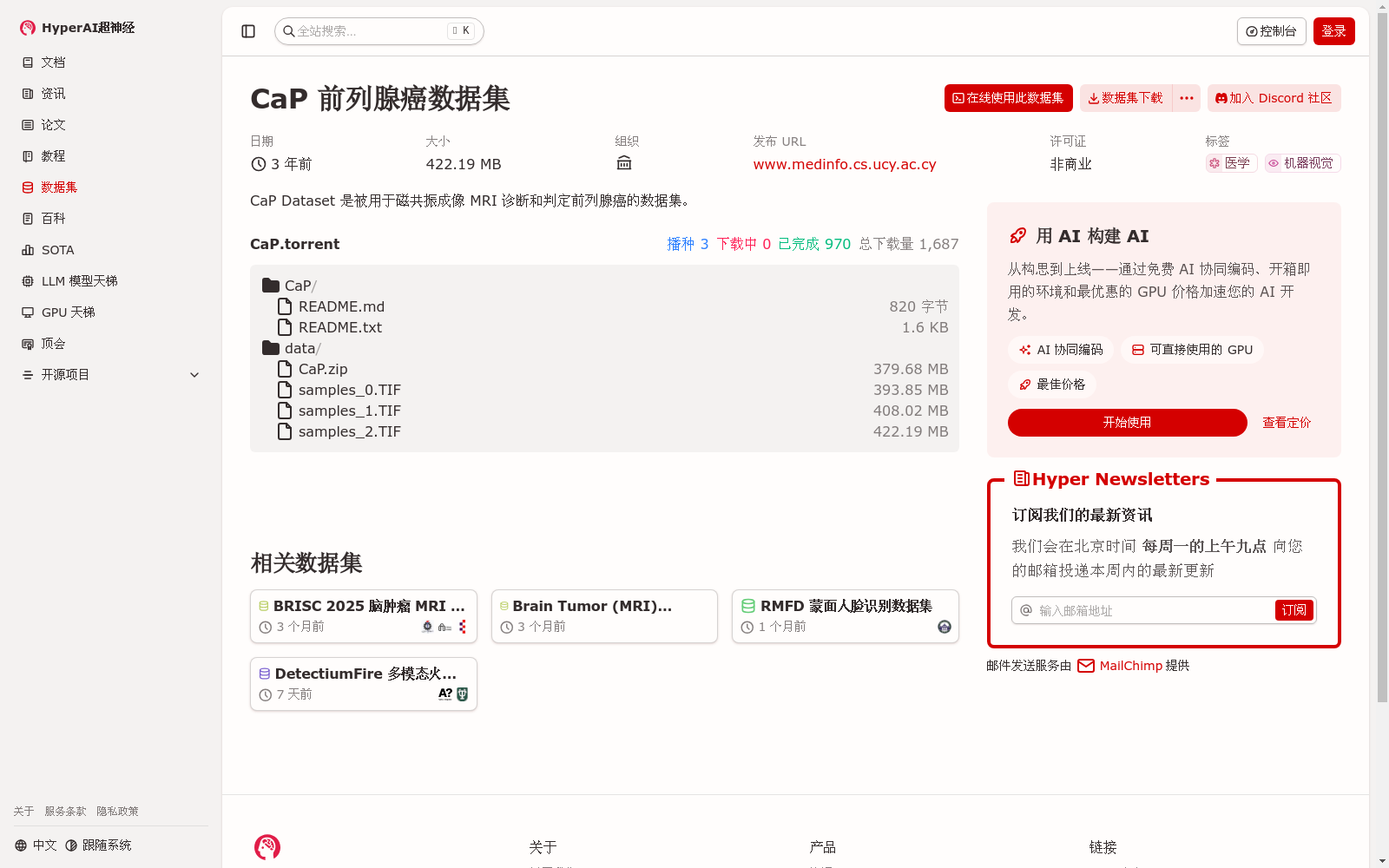Open the 控制台 button
1389x868 pixels.
coord(1271,31)
